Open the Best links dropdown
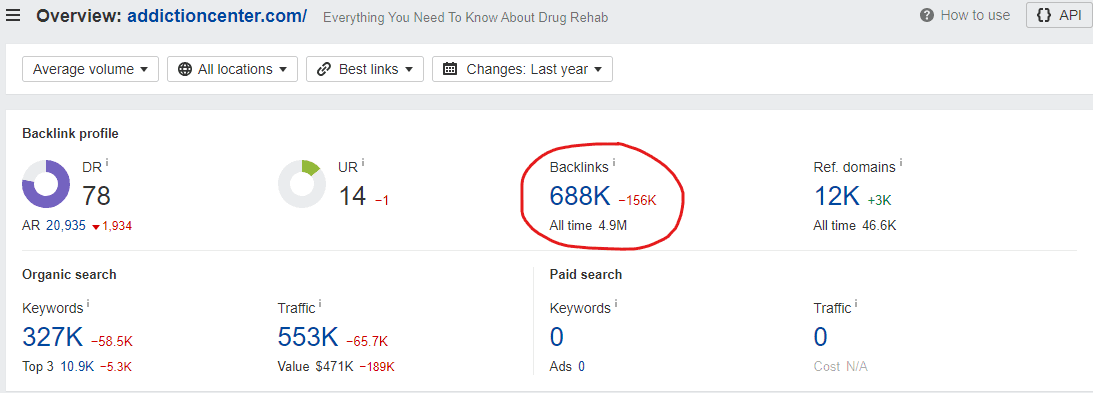Image resolution: width=1093 pixels, height=393 pixels. click(x=365, y=69)
